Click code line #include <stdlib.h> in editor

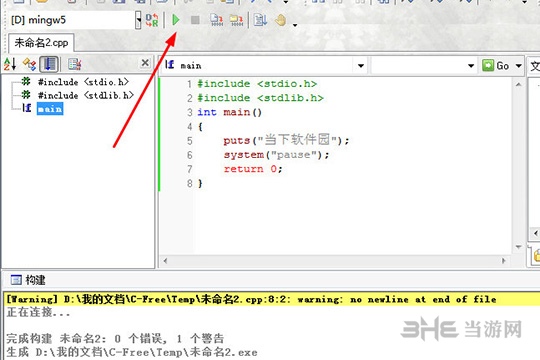[x=260, y=98]
